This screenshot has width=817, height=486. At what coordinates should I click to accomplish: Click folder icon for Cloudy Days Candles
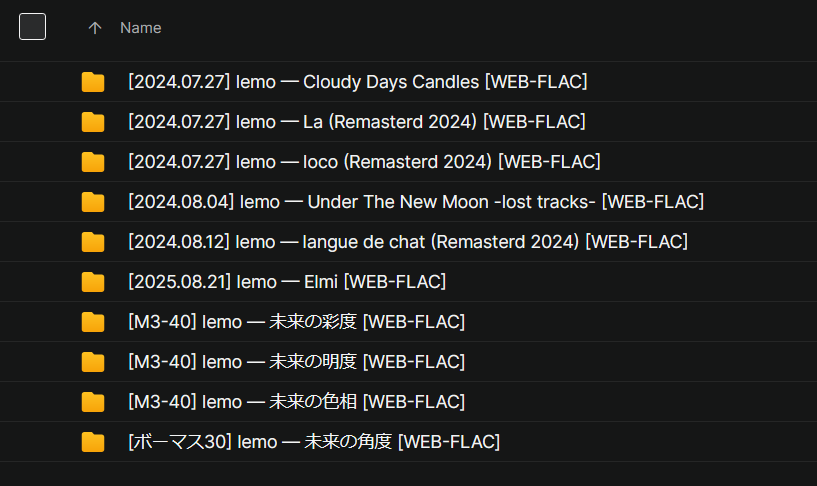click(x=93, y=82)
